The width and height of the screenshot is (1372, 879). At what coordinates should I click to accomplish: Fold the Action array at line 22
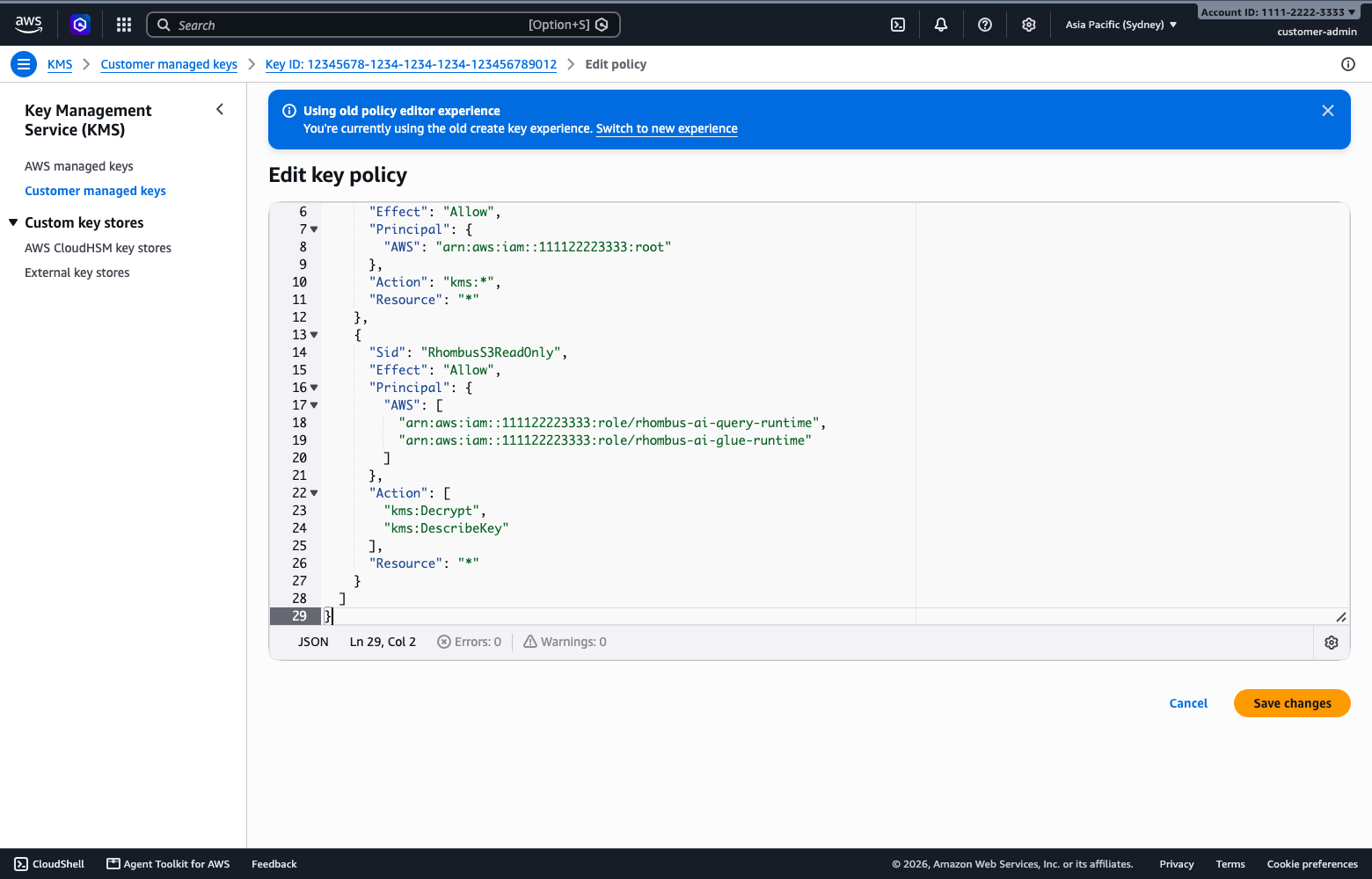coord(314,493)
